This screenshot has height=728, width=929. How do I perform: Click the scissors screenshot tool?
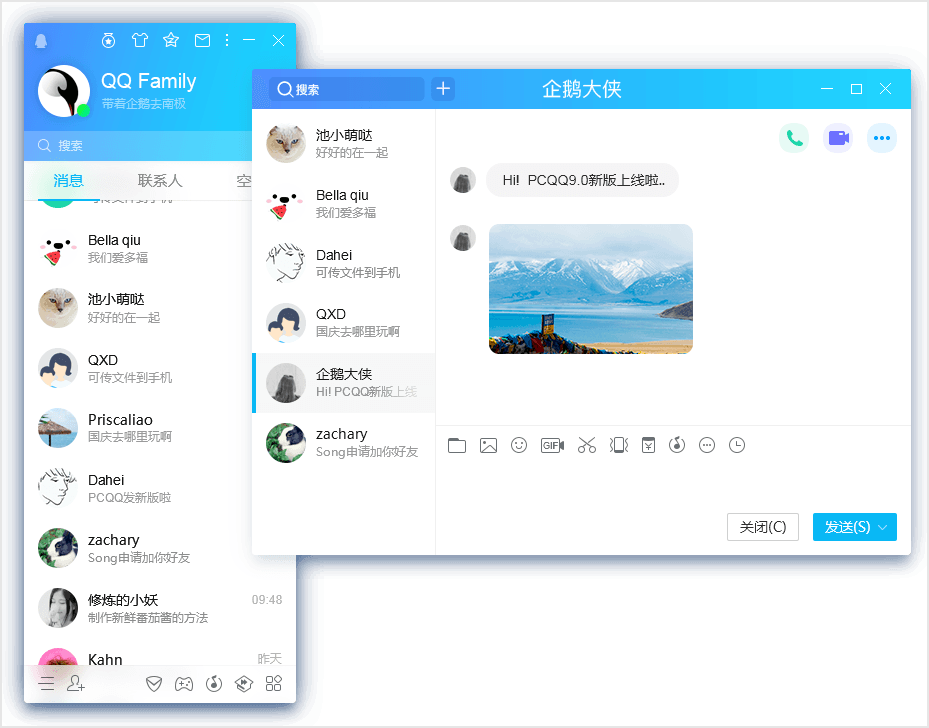coord(587,446)
